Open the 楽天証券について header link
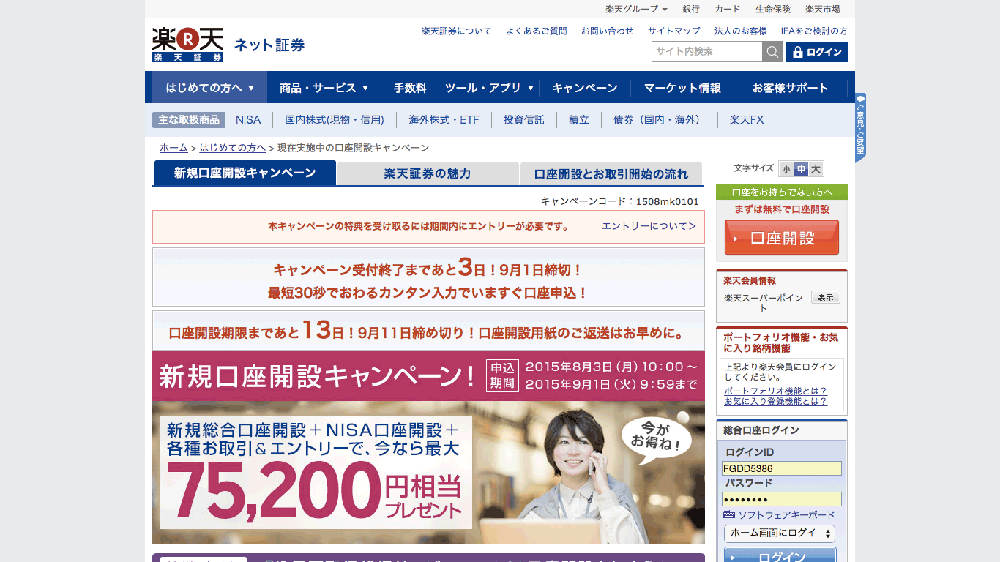Screen dimensions: 1000x562 [x=456, y=31]
